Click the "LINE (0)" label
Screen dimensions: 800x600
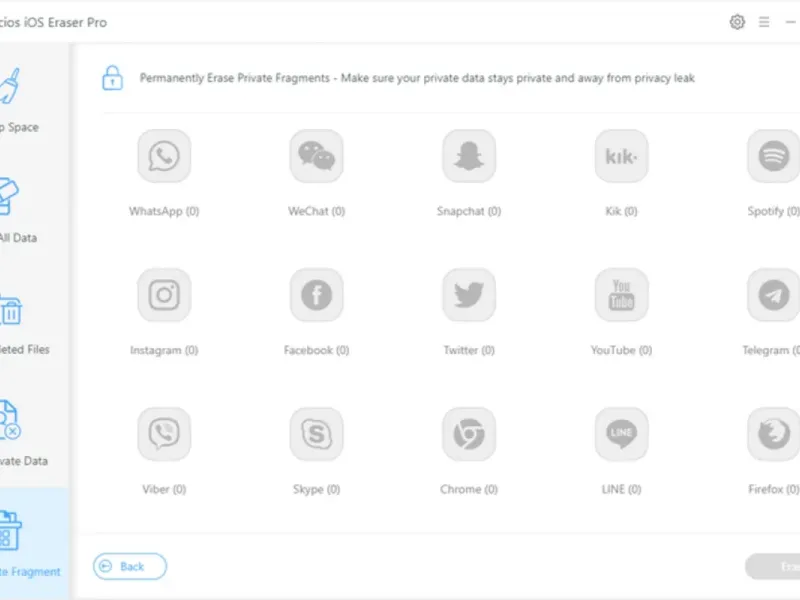click(621, 489)
